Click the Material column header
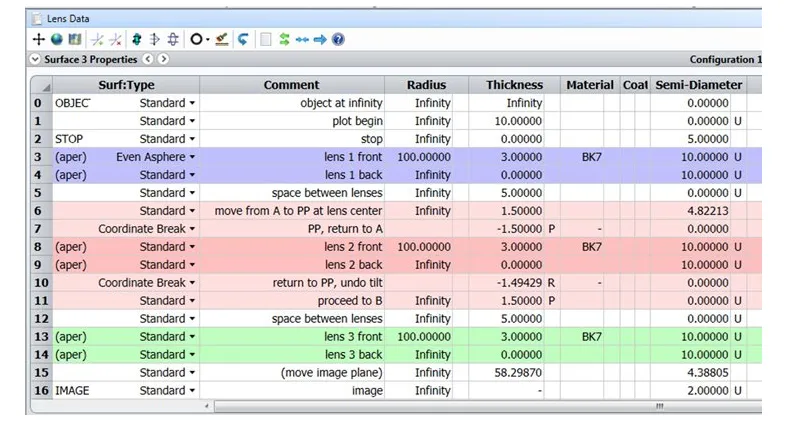This screenshot has height=425, width=798. pyautogui.click(x=590, y=85)
